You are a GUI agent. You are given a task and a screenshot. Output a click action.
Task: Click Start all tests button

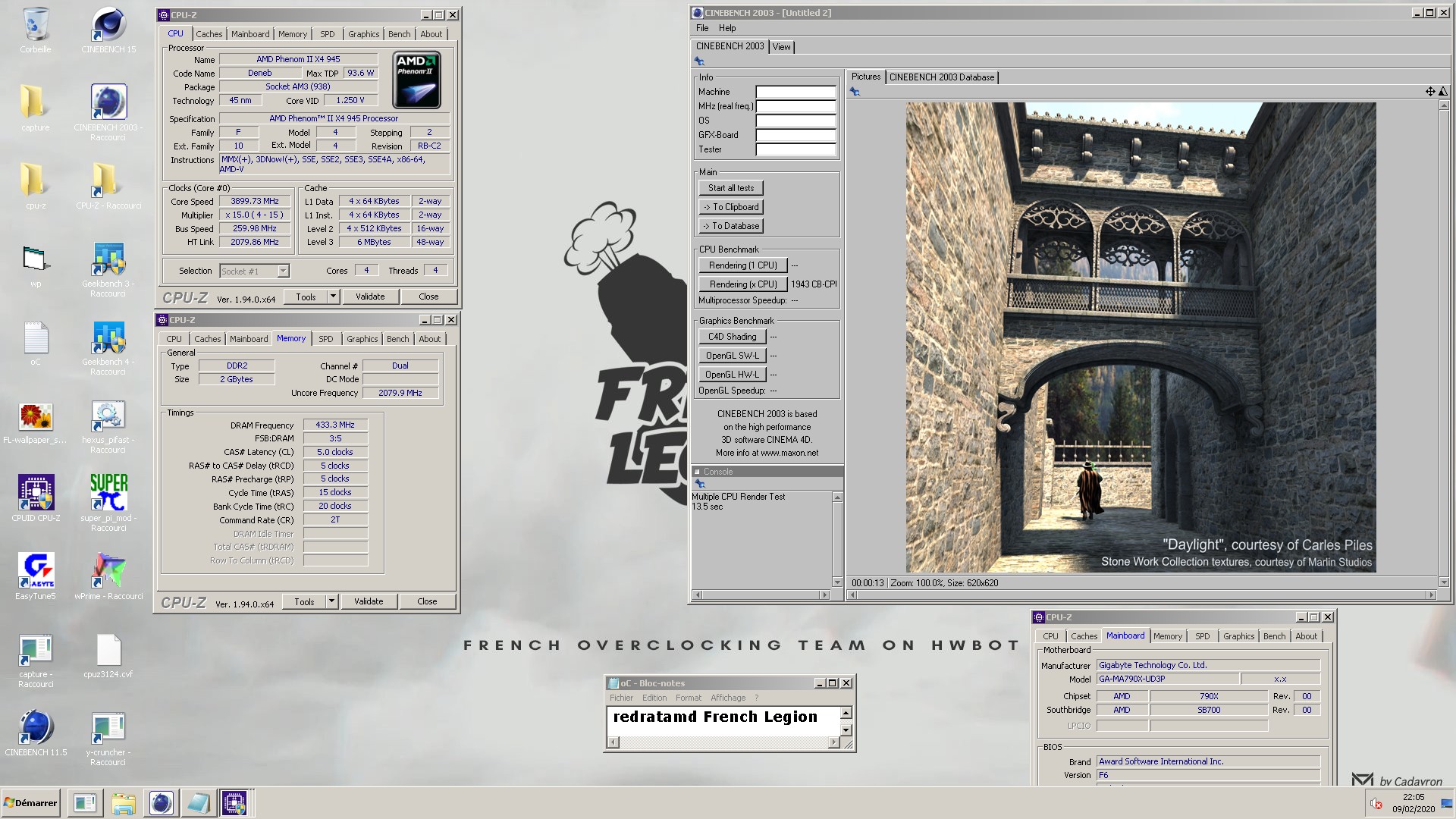[x=731, y=188]
